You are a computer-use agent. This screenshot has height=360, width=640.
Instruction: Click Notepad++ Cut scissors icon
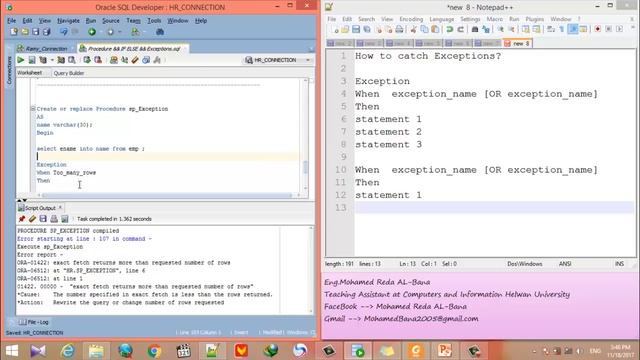413,29
